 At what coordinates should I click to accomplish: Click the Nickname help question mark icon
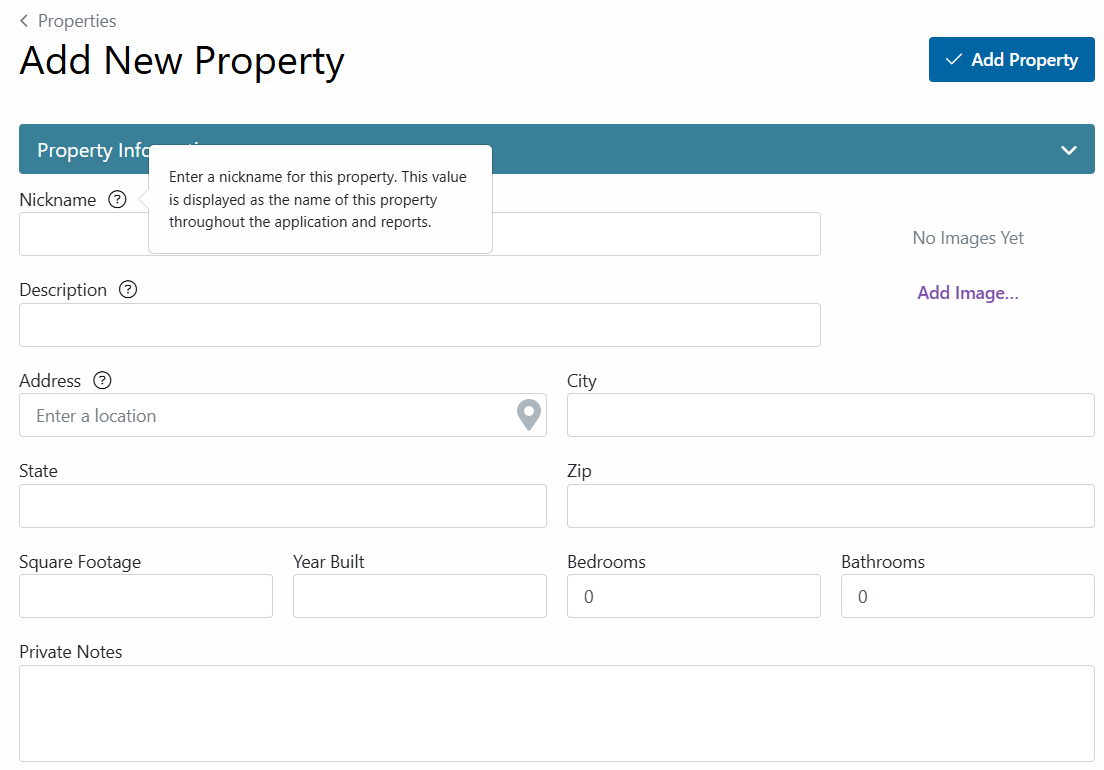(x=117, y=200)
